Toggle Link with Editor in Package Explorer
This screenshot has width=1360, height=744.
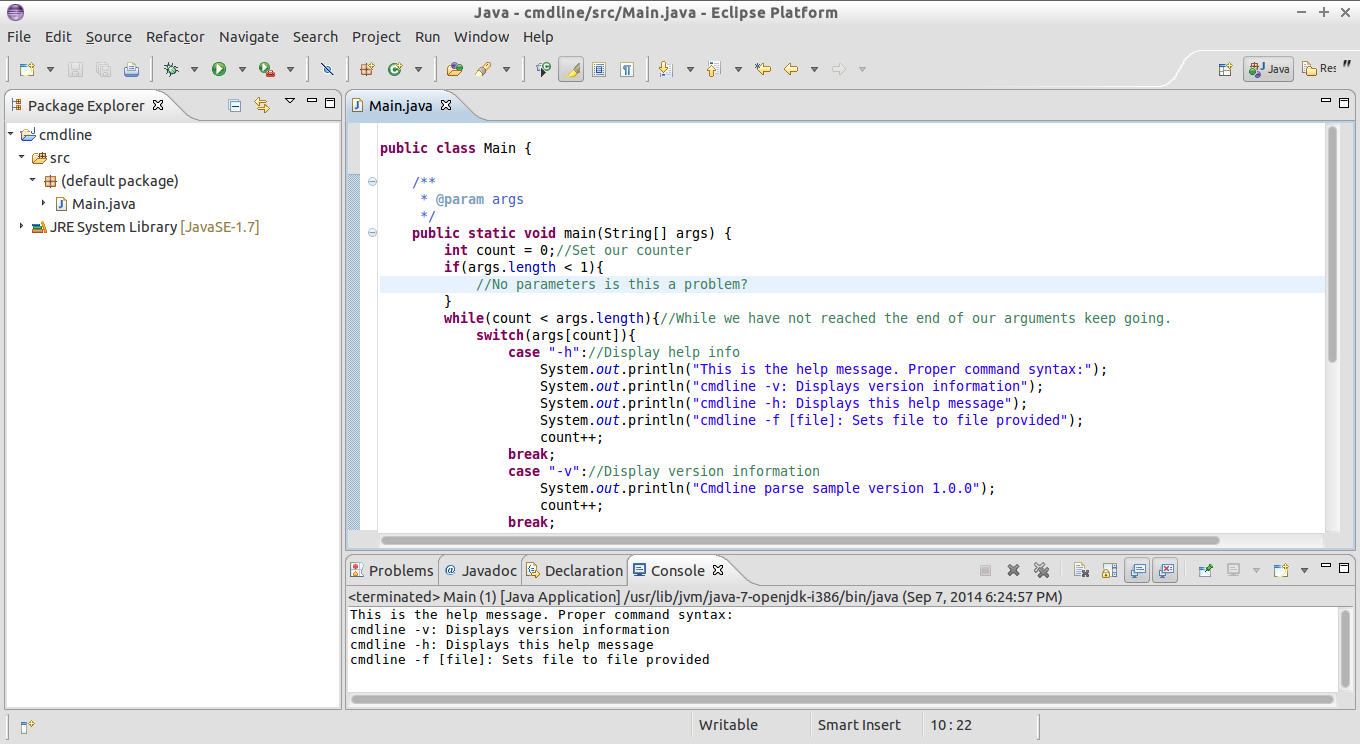262,105
